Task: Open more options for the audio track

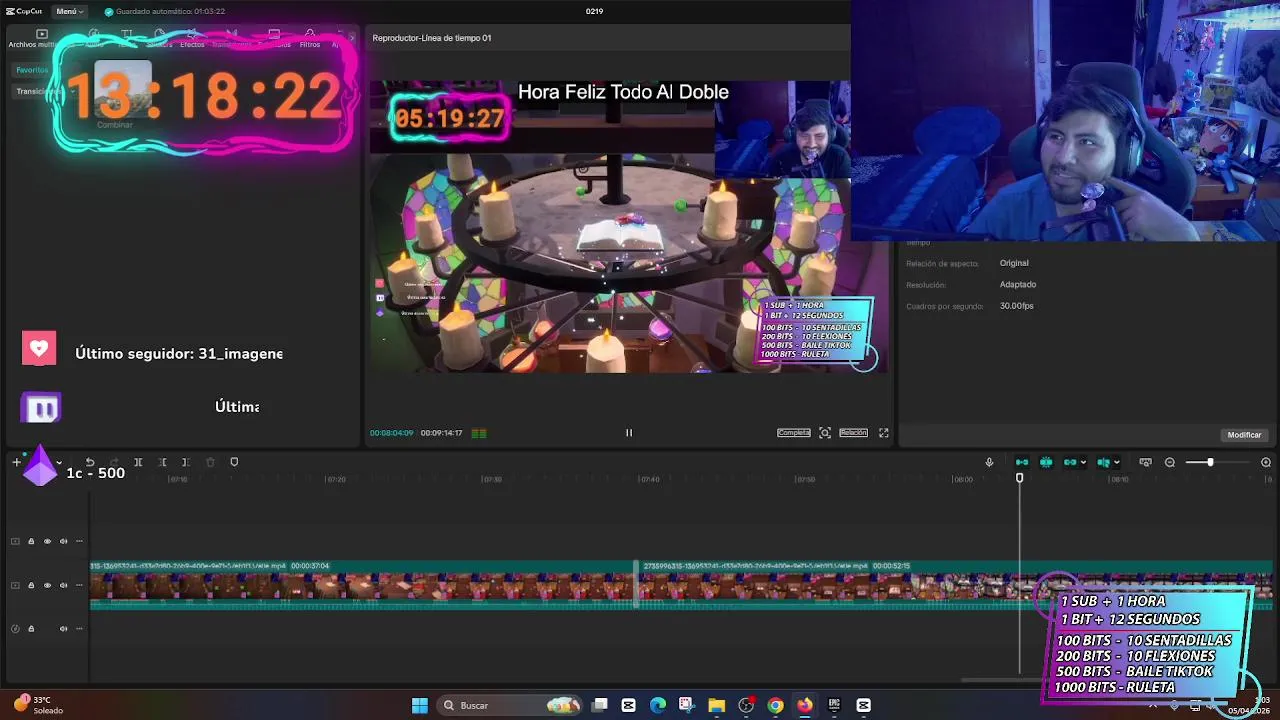Action: [x=79, y=629]
